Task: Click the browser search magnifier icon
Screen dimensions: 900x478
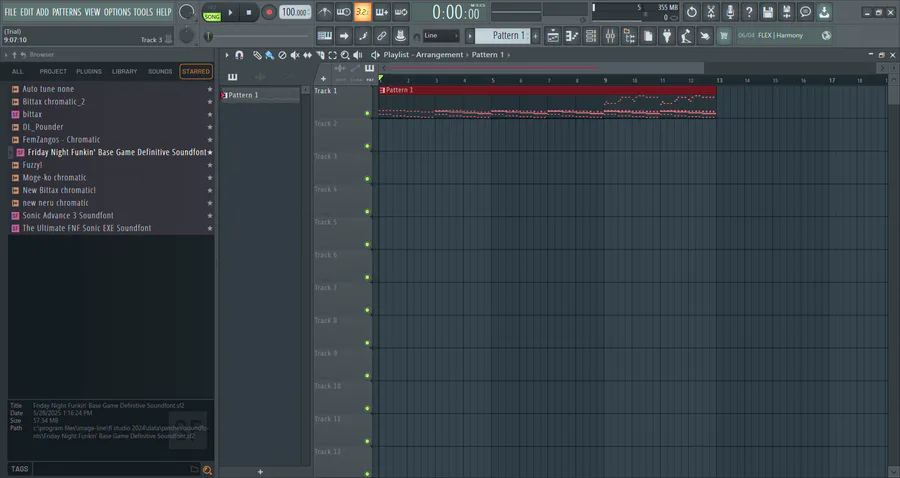Action: [x=207, y=470]
